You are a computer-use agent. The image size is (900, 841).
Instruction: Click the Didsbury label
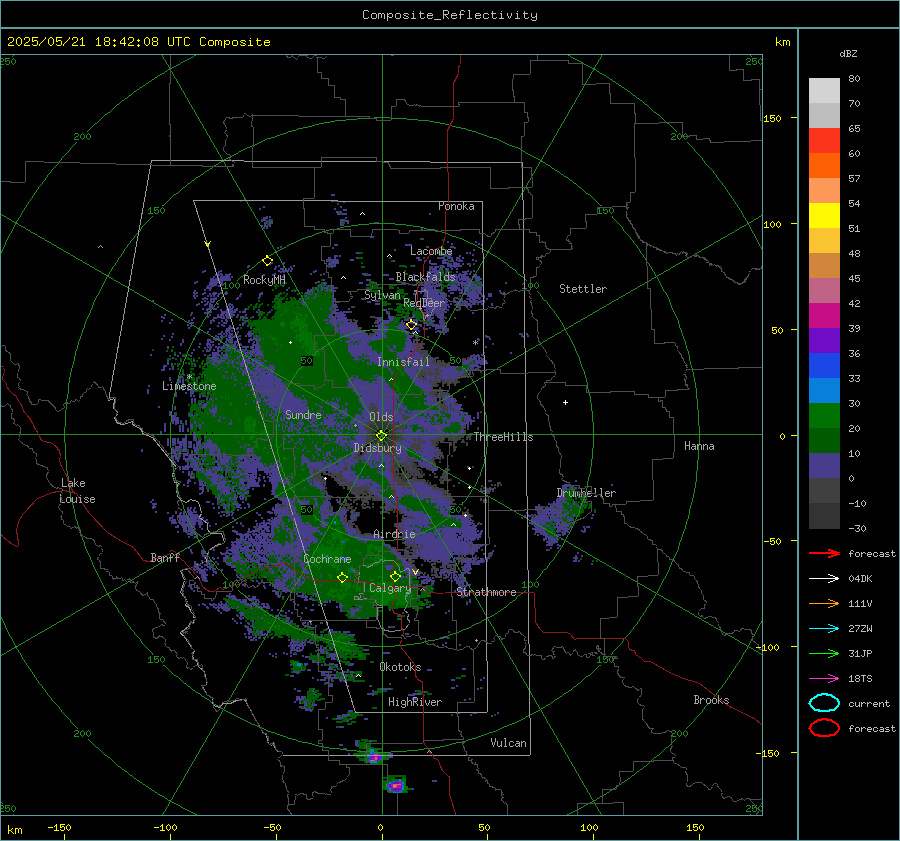pos(377,448)
